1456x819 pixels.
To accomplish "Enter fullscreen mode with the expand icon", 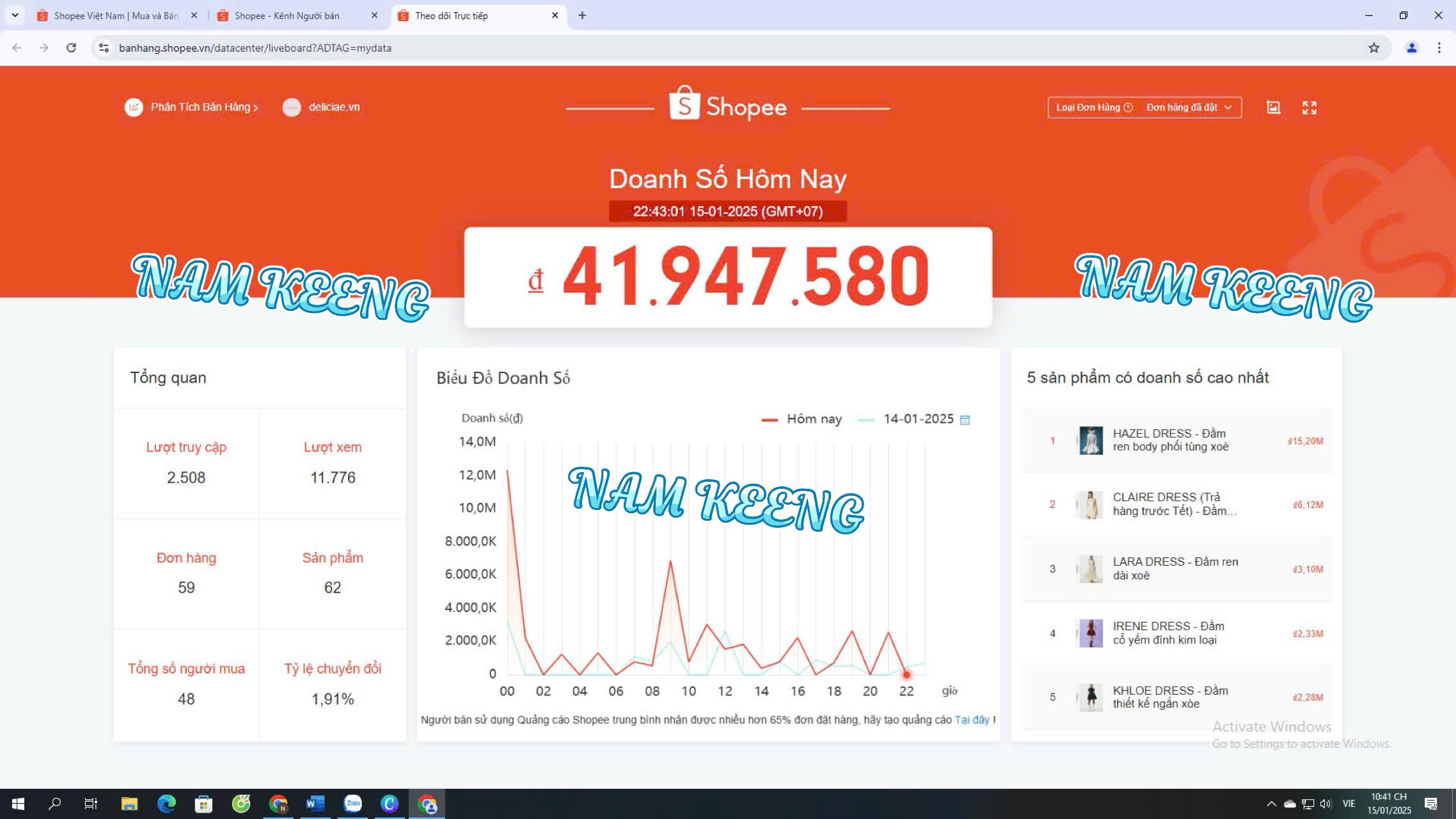I will pos(1309,107).
